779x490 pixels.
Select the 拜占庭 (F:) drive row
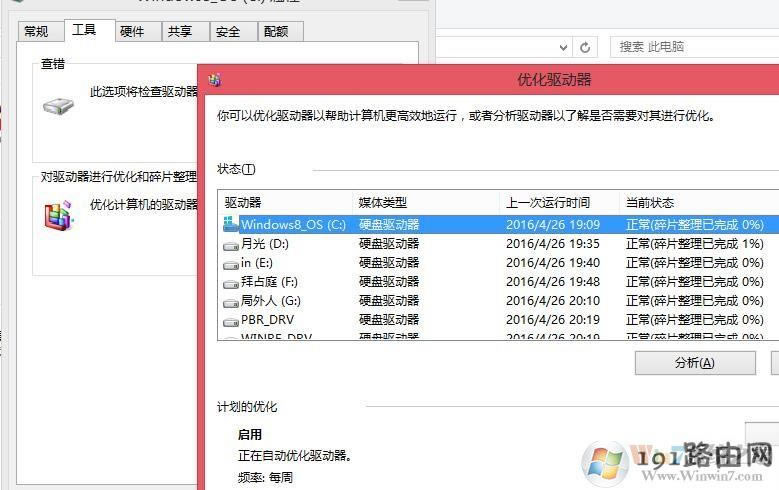coord(499,282)
